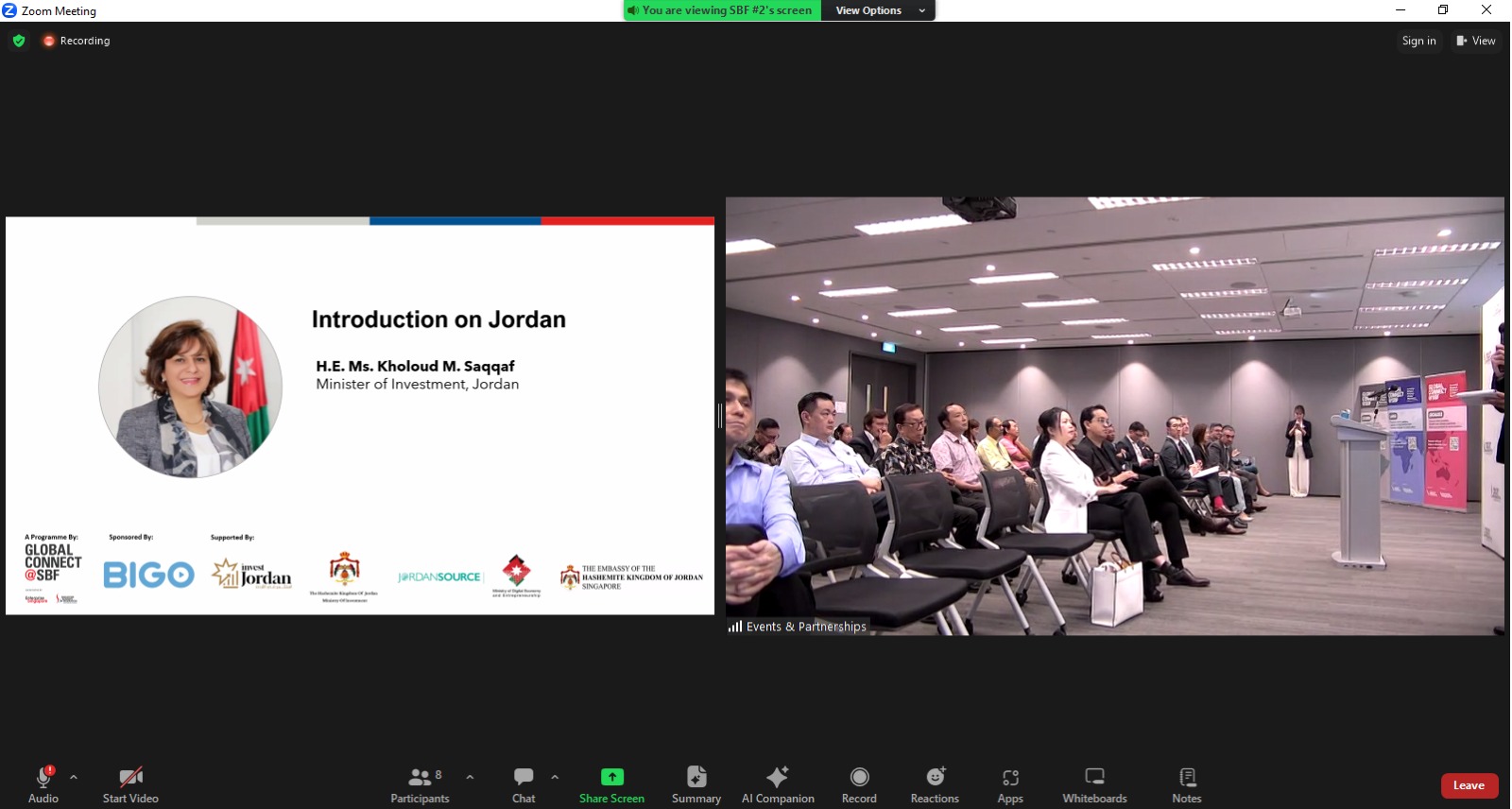Click the Sign in button
The image size is (1512, 809).
coord(1418,41)
